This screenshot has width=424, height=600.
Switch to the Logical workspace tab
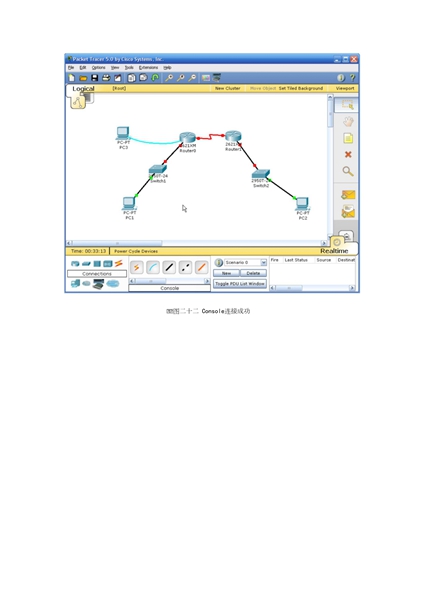tap(83, 88)
